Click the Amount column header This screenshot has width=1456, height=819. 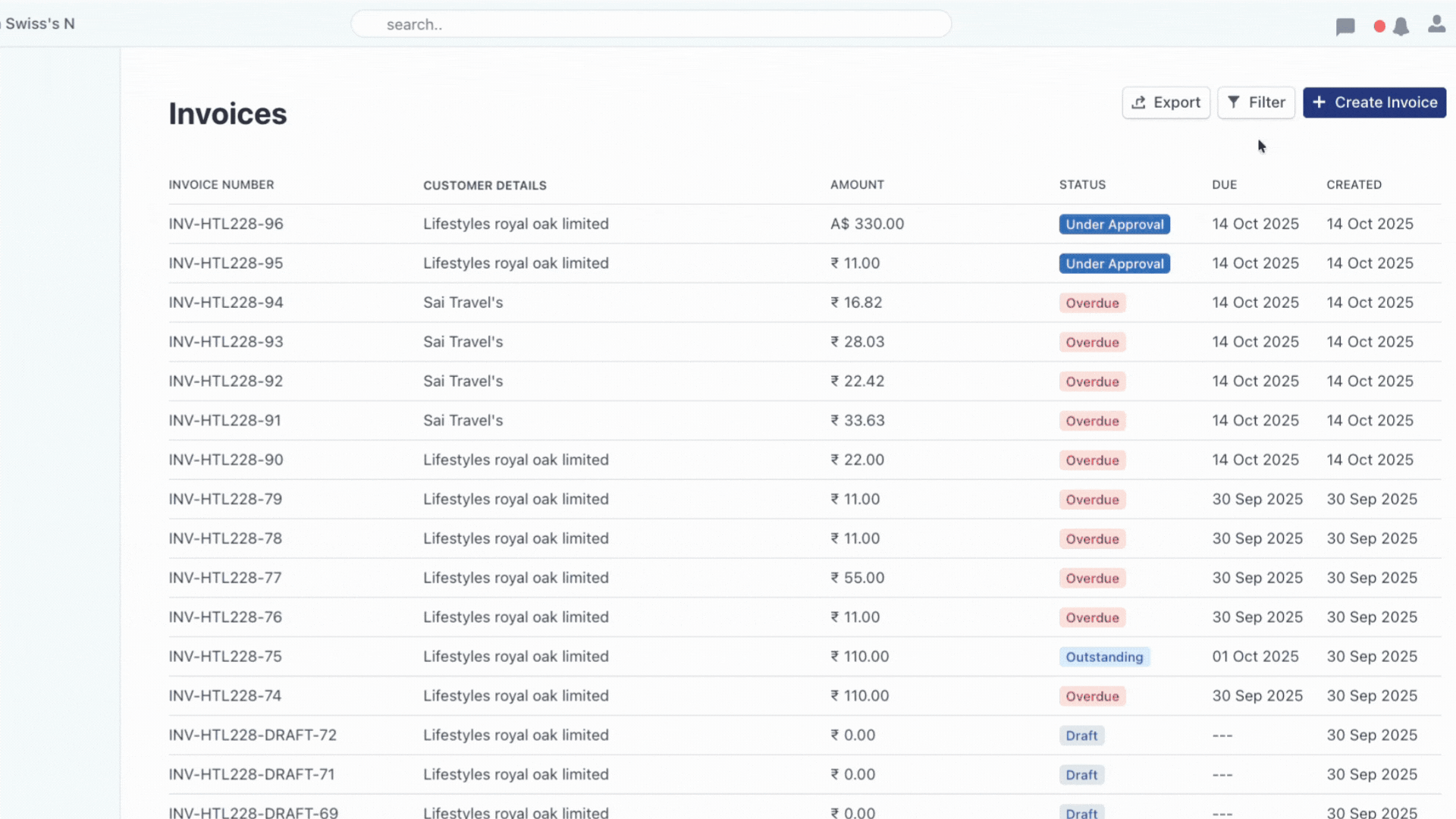click(x=857, y=184)
